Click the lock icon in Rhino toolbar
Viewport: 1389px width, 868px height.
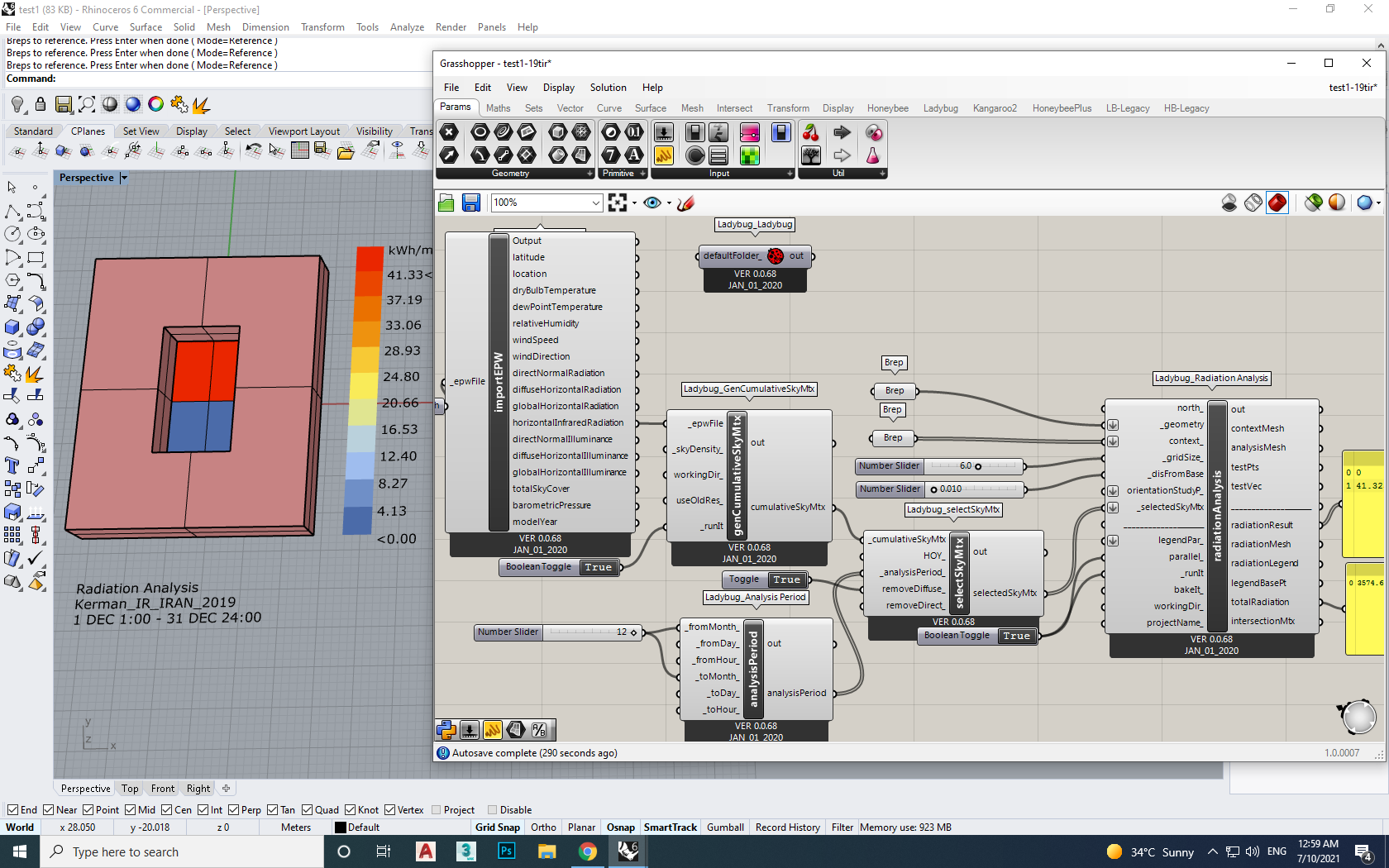[40, 104]
